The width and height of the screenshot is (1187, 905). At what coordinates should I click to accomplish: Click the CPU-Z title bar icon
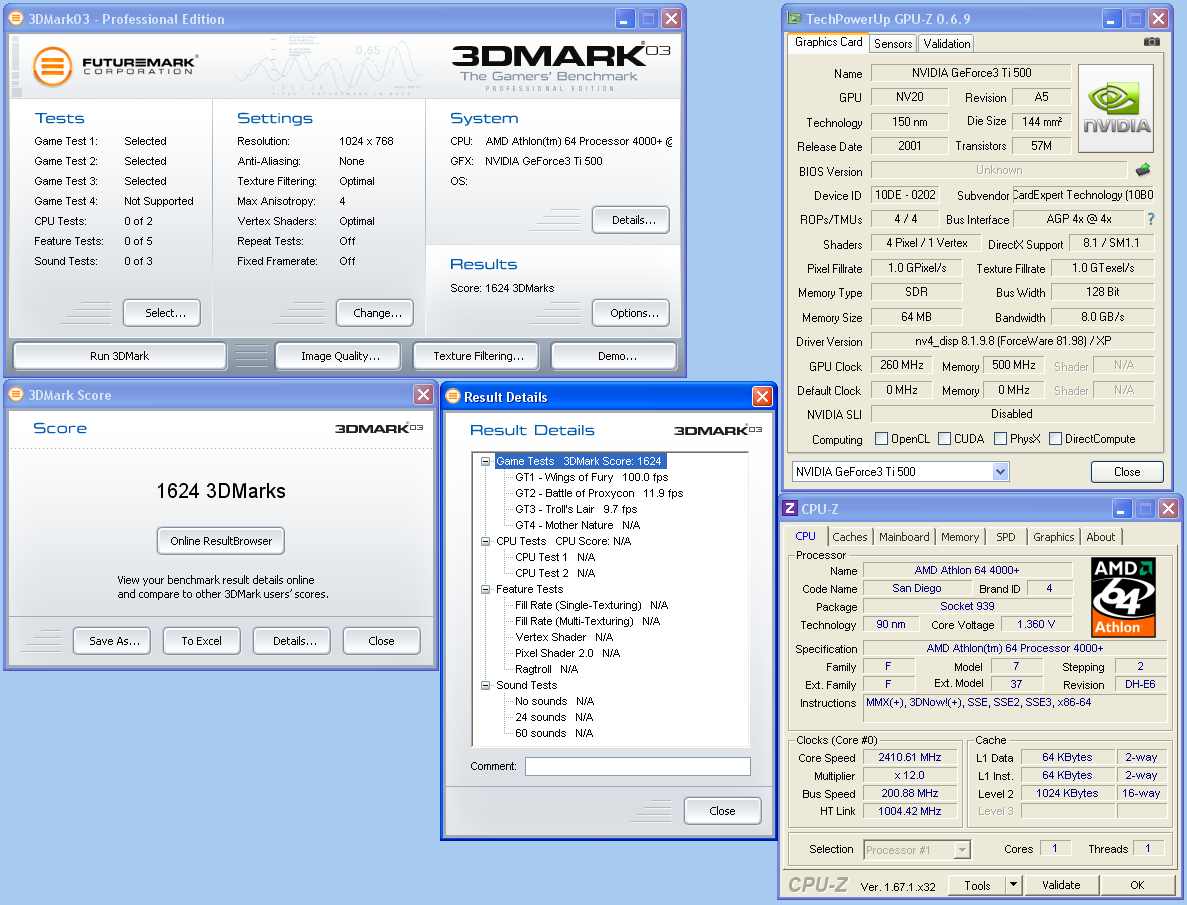790,508
